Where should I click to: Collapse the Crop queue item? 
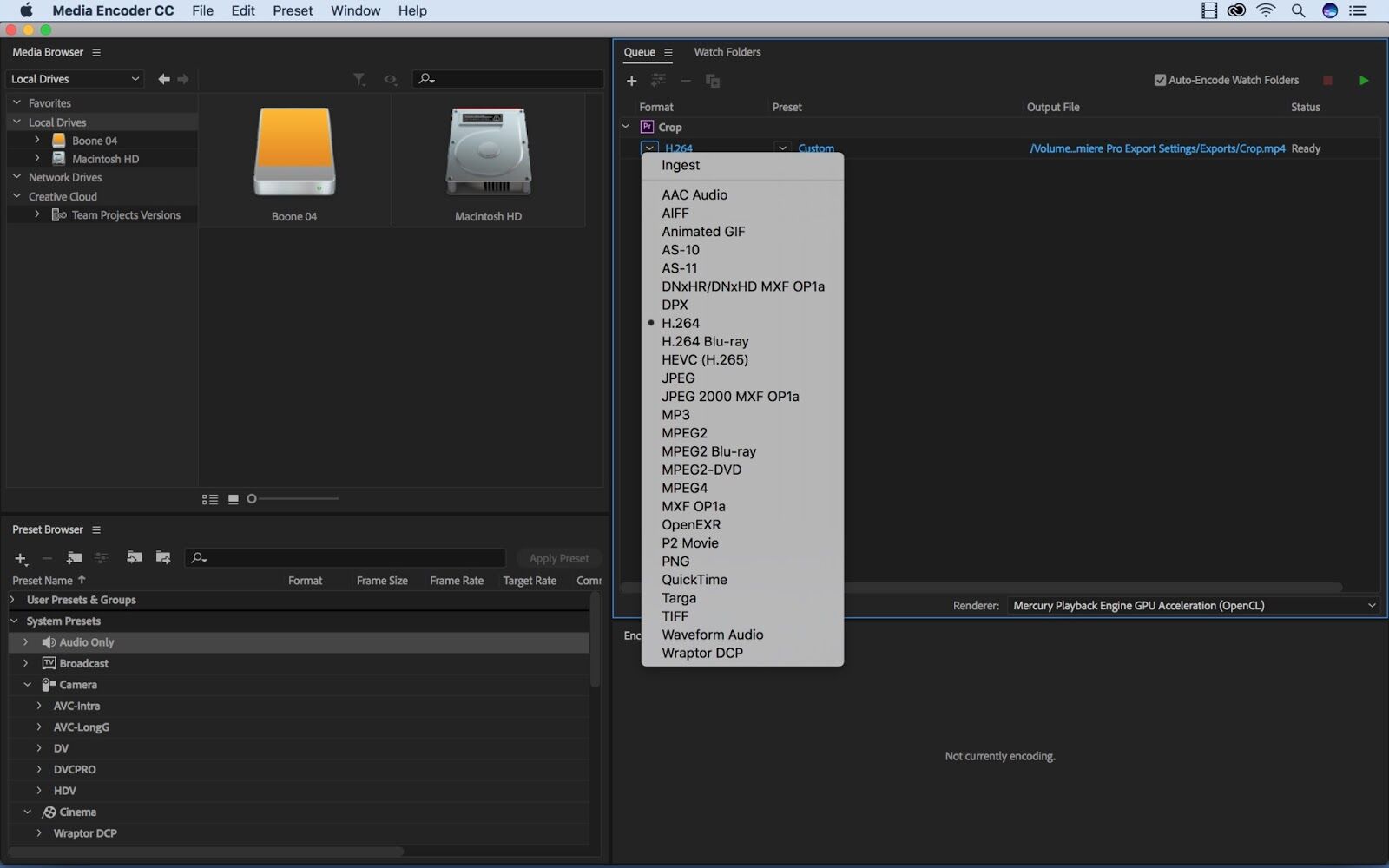pyautogui.click(x=626, y=127)
